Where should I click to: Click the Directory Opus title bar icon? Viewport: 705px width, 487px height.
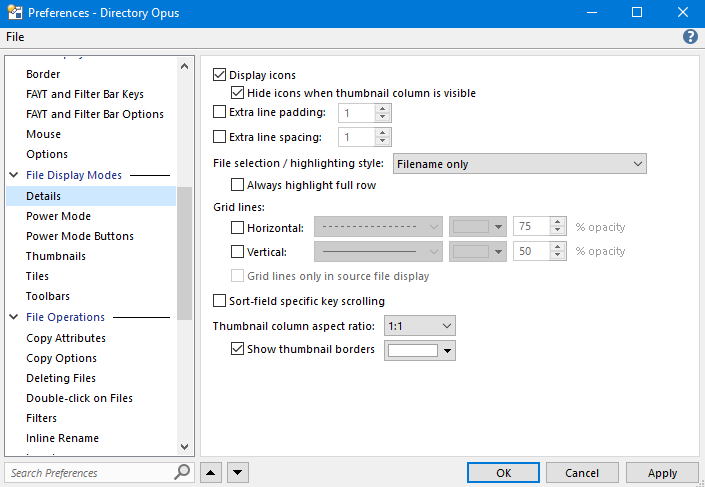(15, 13)
